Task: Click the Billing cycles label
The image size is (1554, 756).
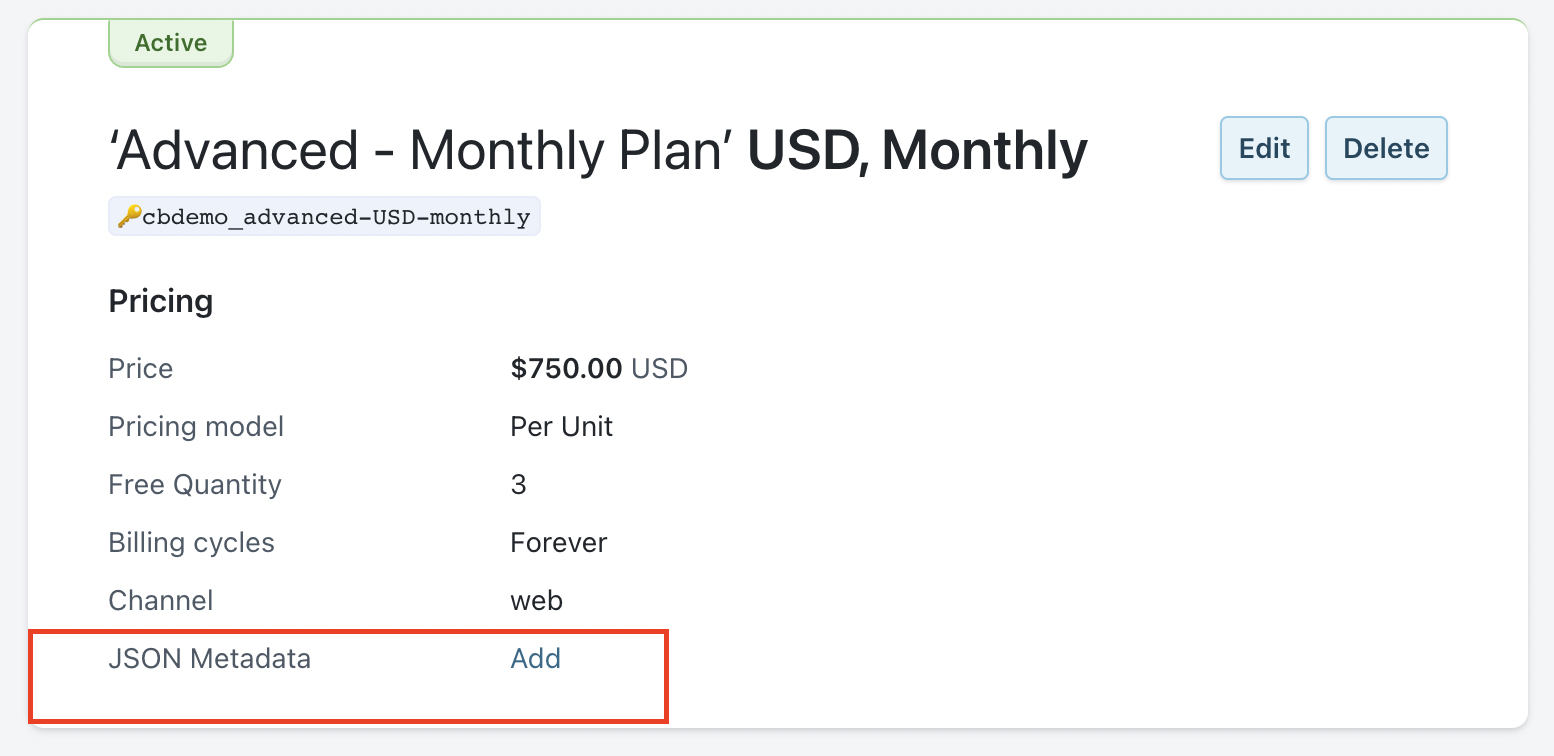Action: pyautogui.click(x=191, y=543)
